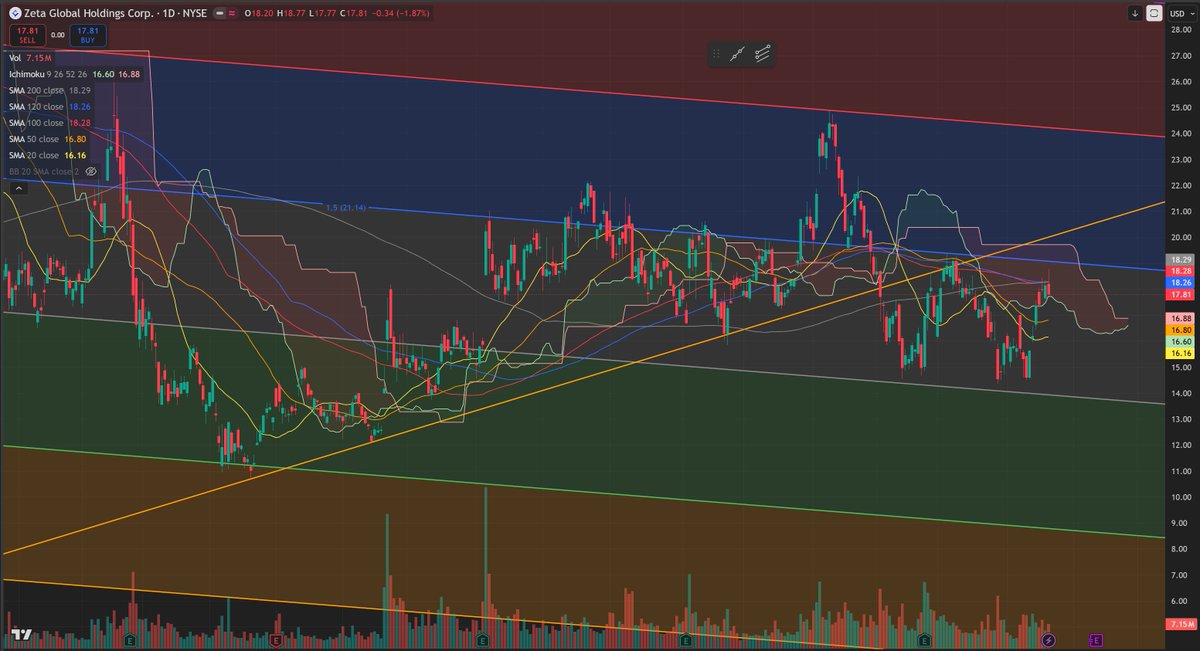Click the 7.15M volume axis label
The image size is (1200, 651).
[x=1181, y=624]
